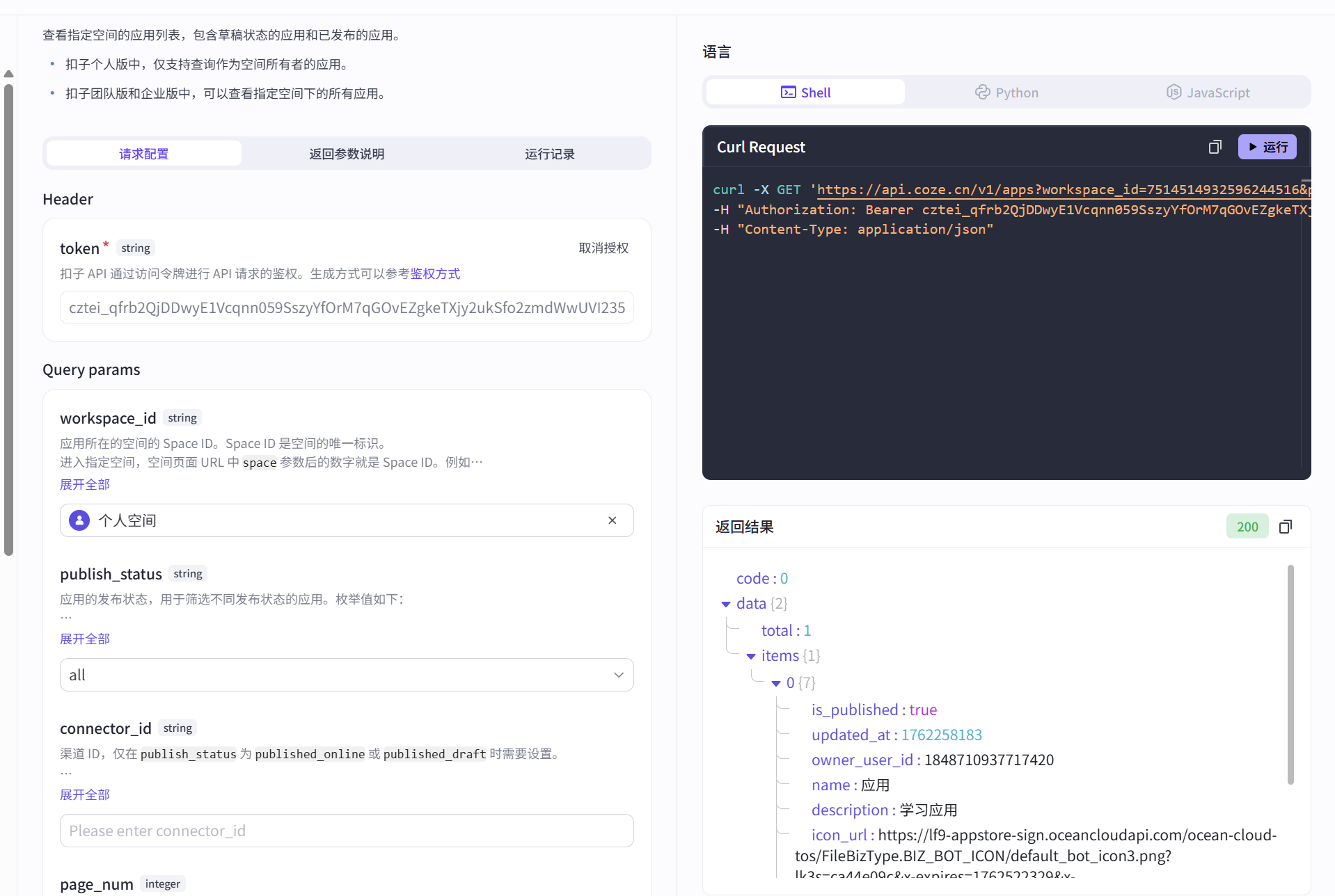This screenshot has height=896, width=1335.
Task: Click the updated_at value 1762258183
Action: click(x=942, y=735)
